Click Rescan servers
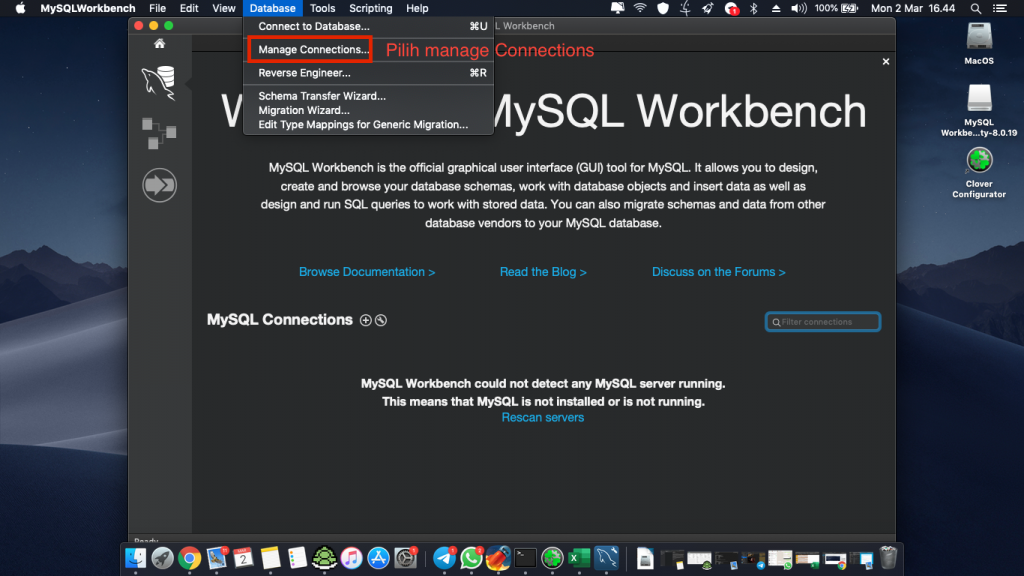The image size is (1024, 576). point(542,417)
